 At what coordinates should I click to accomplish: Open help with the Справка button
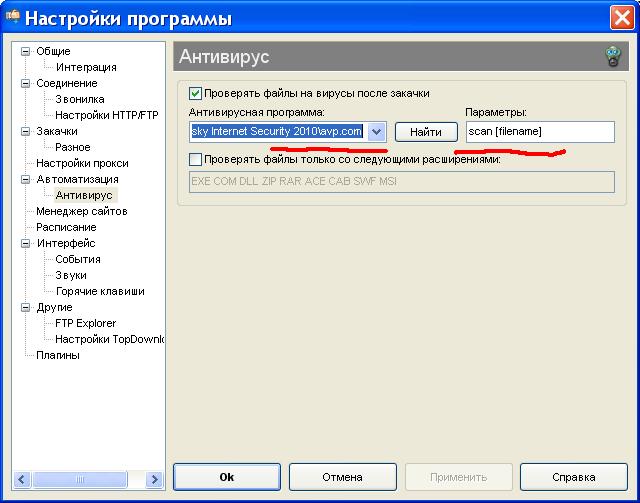573,477
